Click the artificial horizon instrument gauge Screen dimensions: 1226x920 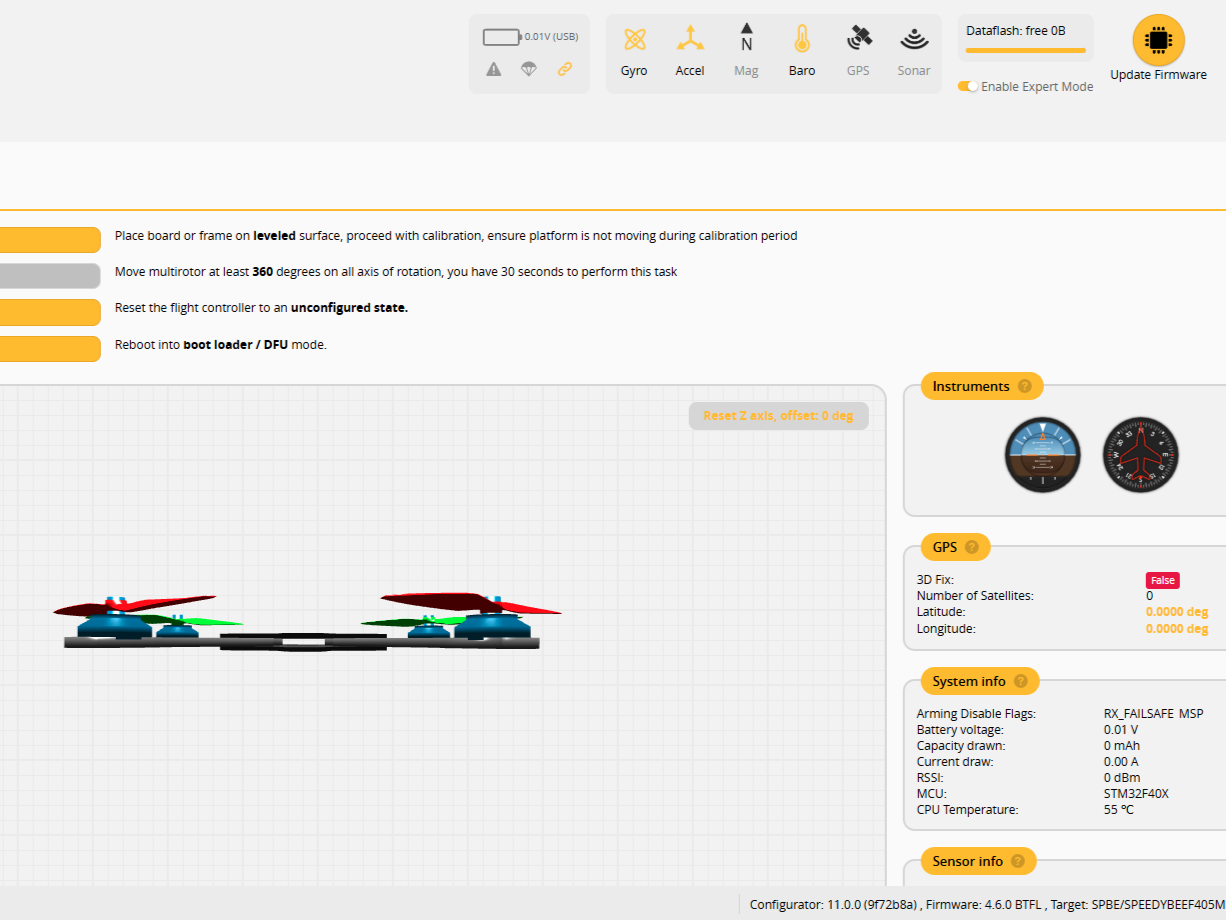(x=1043, y=455)
